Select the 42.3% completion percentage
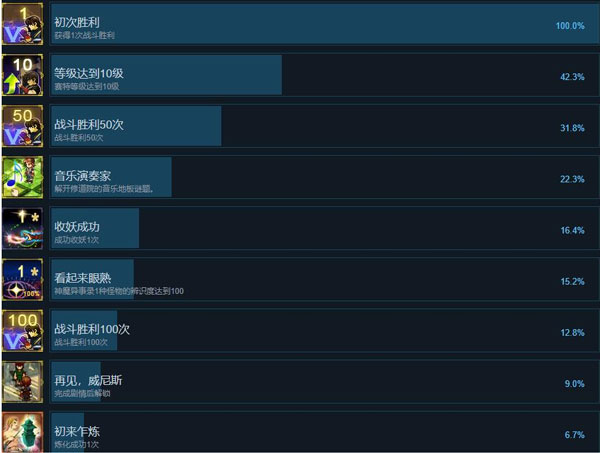Viewport: 600px width, 453px height. (572, 76)
